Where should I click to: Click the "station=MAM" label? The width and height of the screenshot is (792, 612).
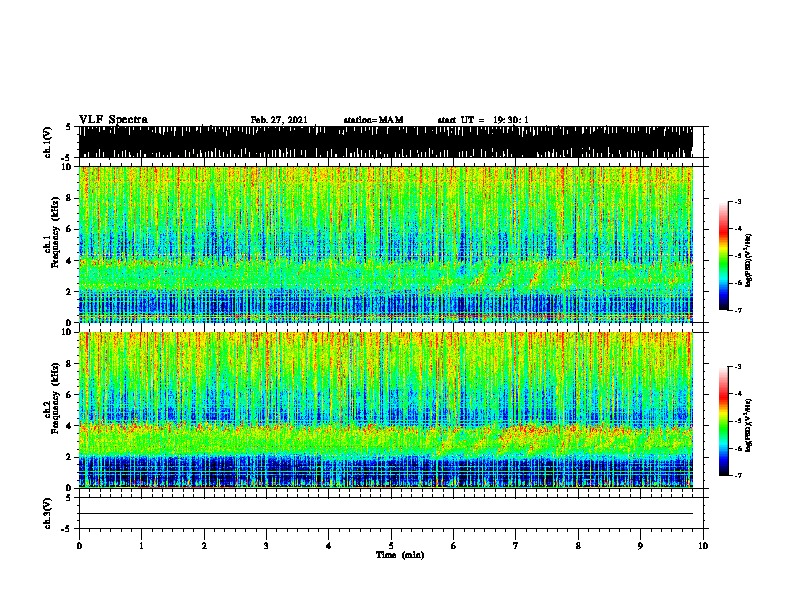pos(373,120)
